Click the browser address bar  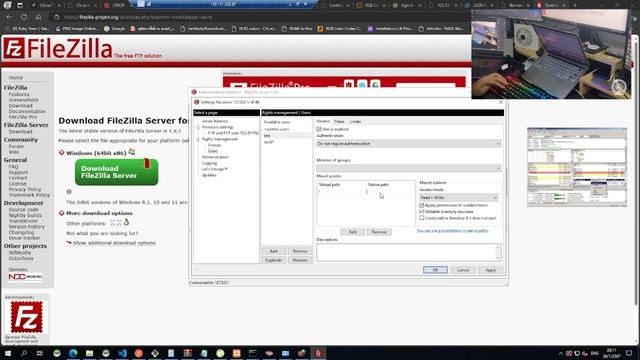pyautogui.click(x=261, y=17)
